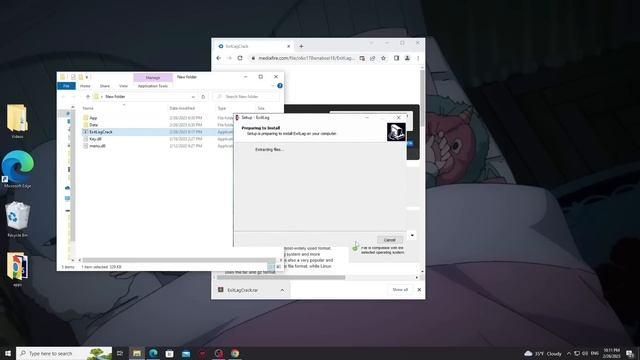Select the Data folder
Image resolution: width=640 pixels, height=360 pixels.
[93, 125]
